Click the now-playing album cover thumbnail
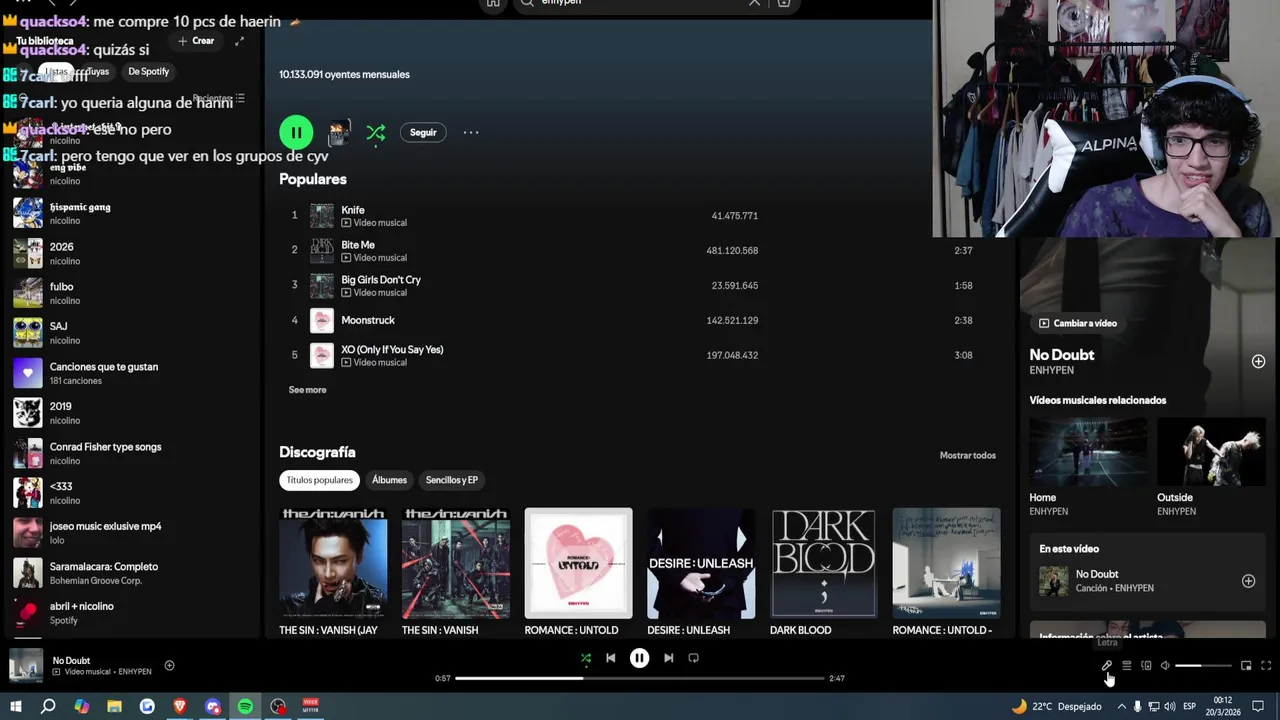Screen dimensions: 1280x720 pos(26,665)
